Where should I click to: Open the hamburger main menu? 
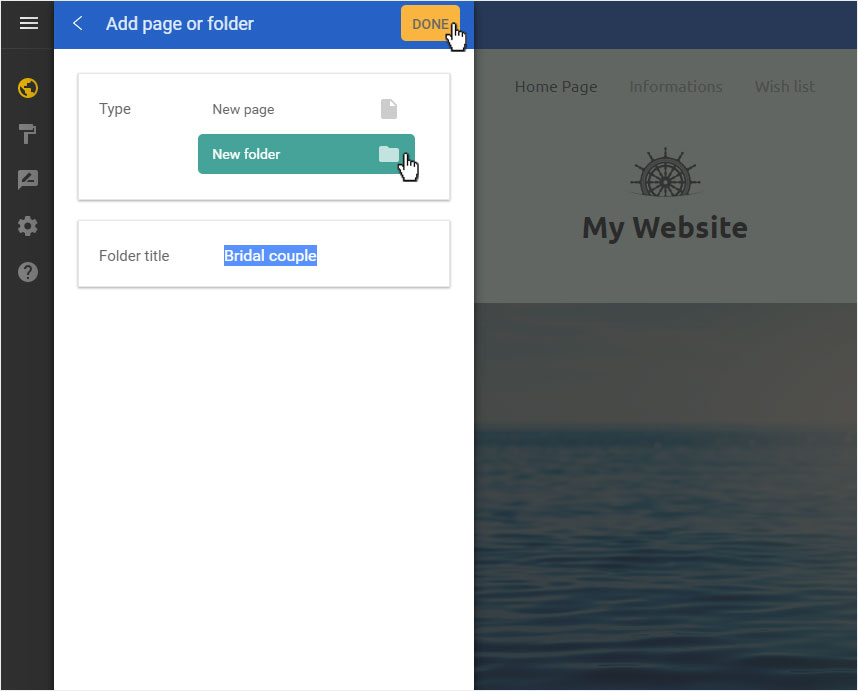coord(28,23)
